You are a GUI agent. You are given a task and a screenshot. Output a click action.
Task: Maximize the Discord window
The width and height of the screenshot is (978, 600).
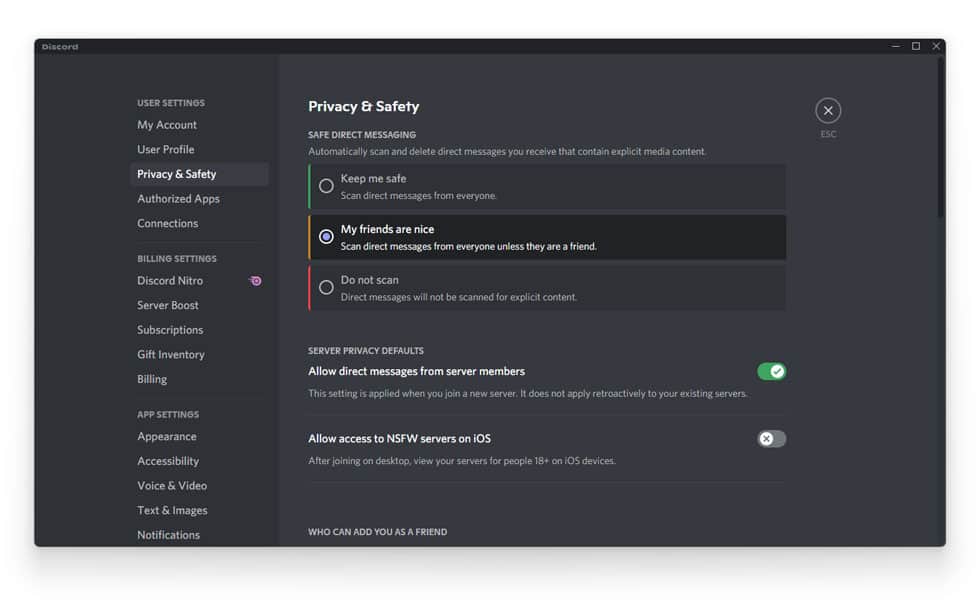(x=916, y=46)
